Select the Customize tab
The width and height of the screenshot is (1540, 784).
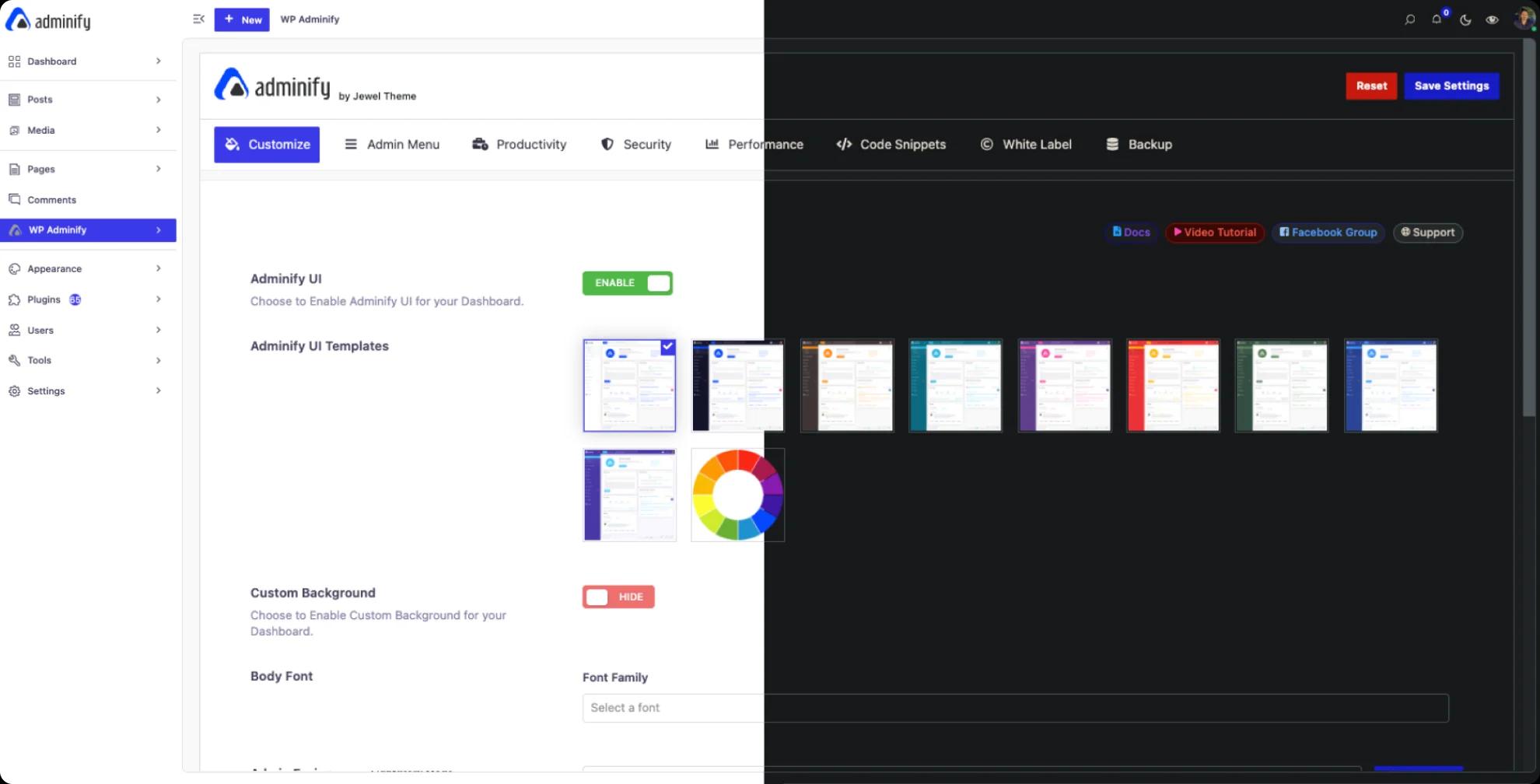click(x=267, y=145)
